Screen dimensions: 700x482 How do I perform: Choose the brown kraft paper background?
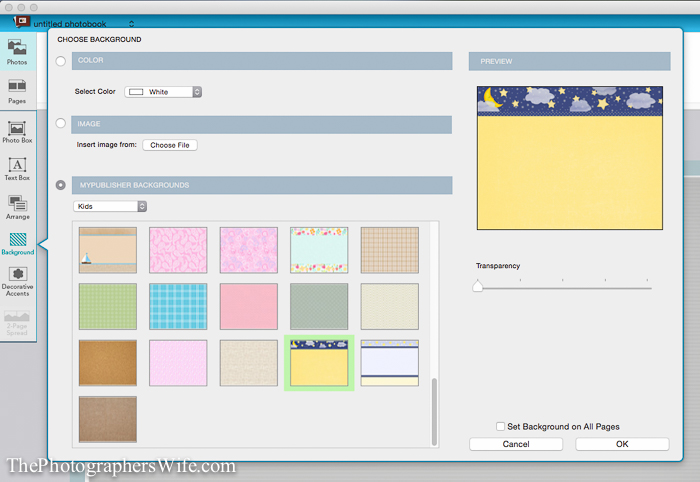click(x=108, y=420)
